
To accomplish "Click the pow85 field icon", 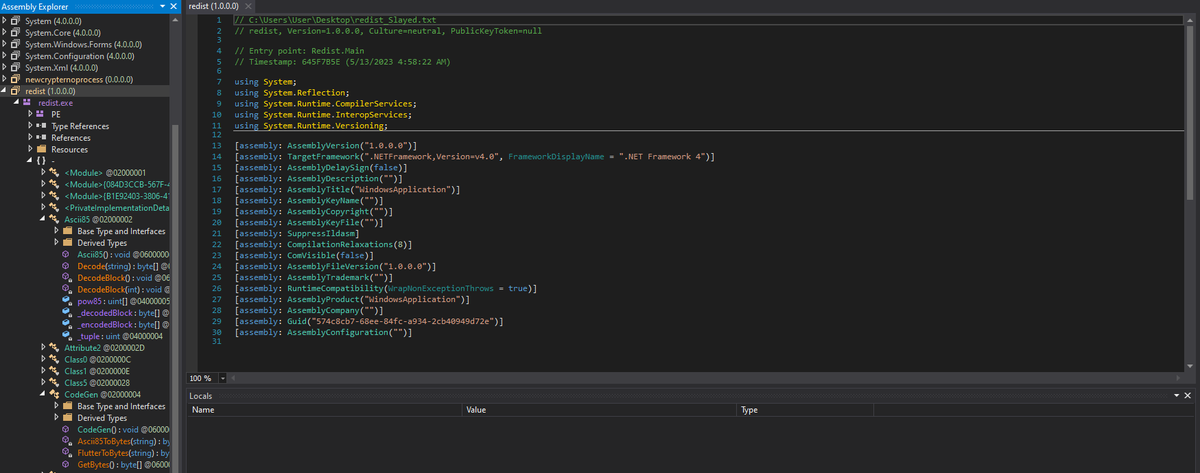I will pos(67,301).
